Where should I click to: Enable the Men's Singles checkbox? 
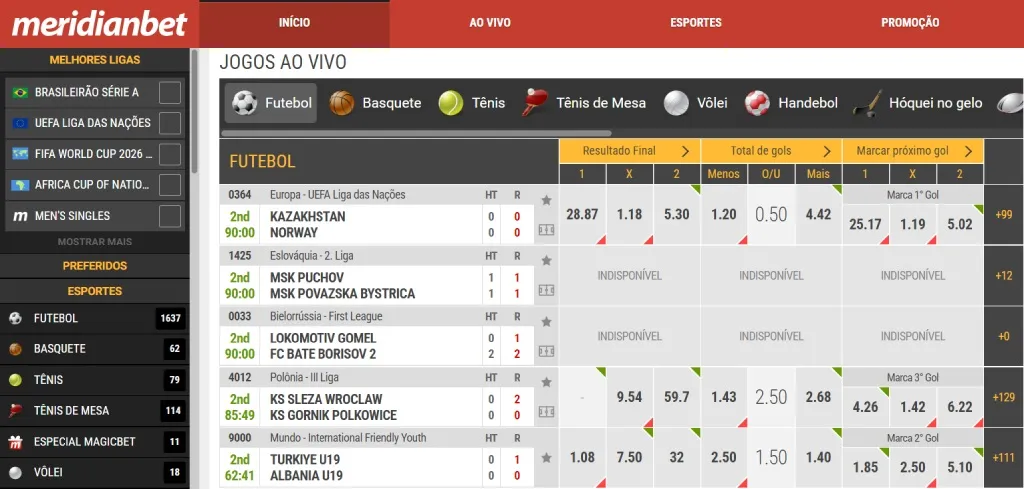point(170,215)
